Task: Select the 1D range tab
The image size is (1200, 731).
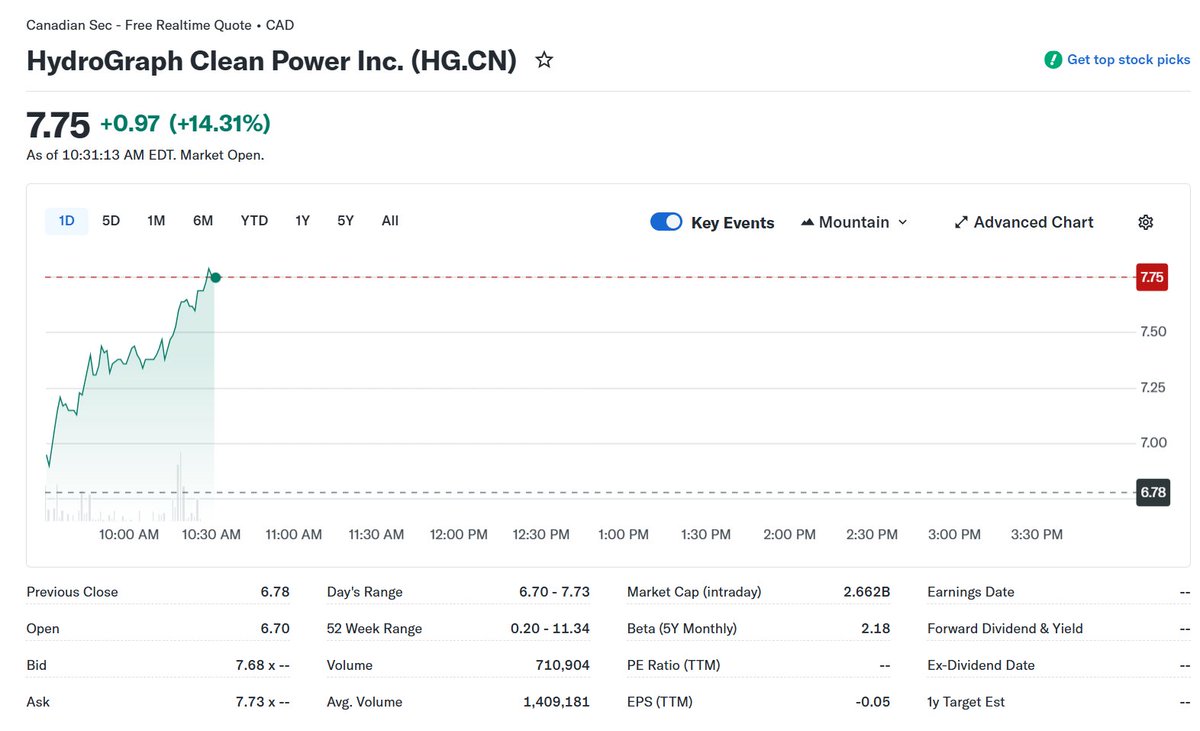Action: [x=67, y=221]
